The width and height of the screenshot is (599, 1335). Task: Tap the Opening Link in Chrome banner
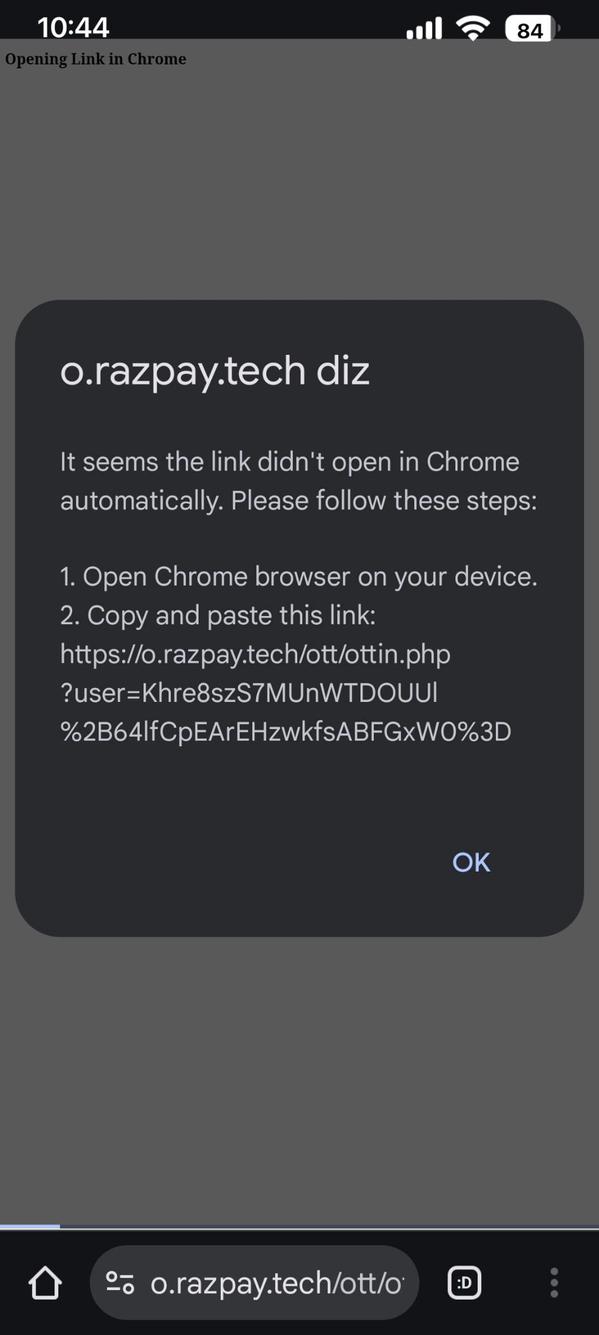pyautogui.click(x=95, y=59)
